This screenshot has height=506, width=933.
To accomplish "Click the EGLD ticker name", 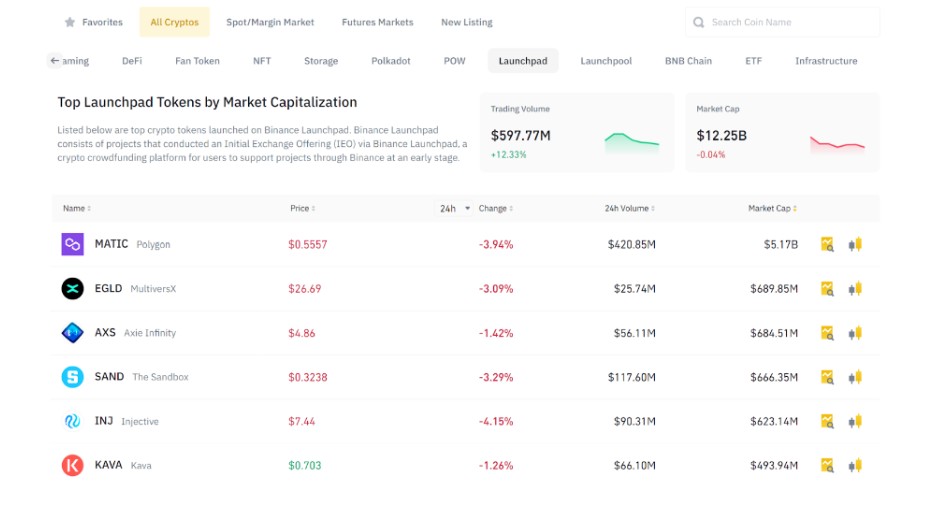I will (x=108, y=289).
